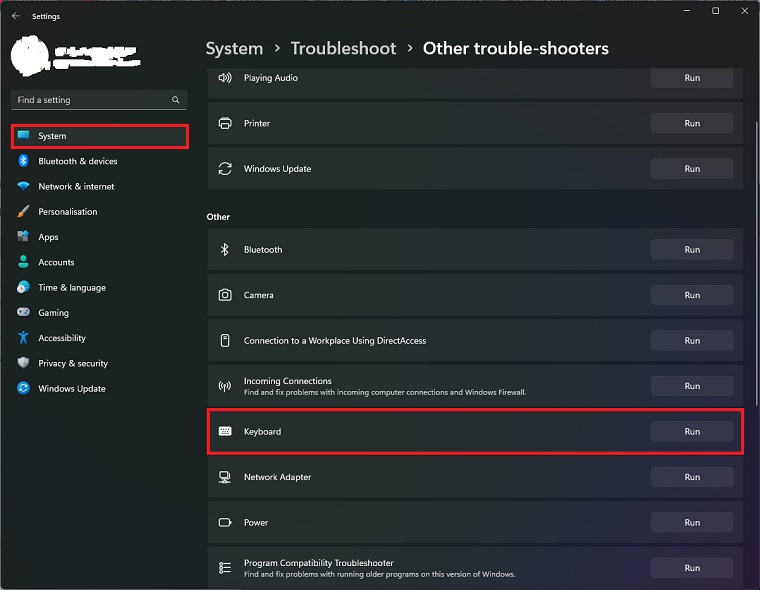Click the search magnifier icon

pos(176,100)
